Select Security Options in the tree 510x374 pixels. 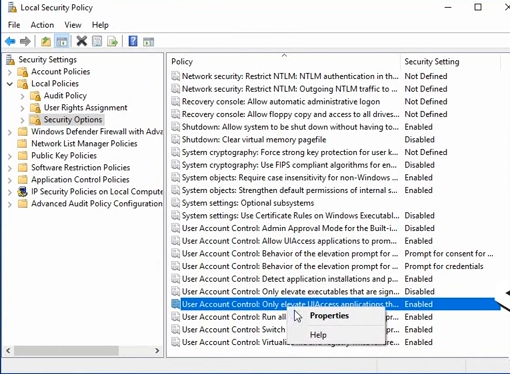pyautogui.click(x=73, y=120)
